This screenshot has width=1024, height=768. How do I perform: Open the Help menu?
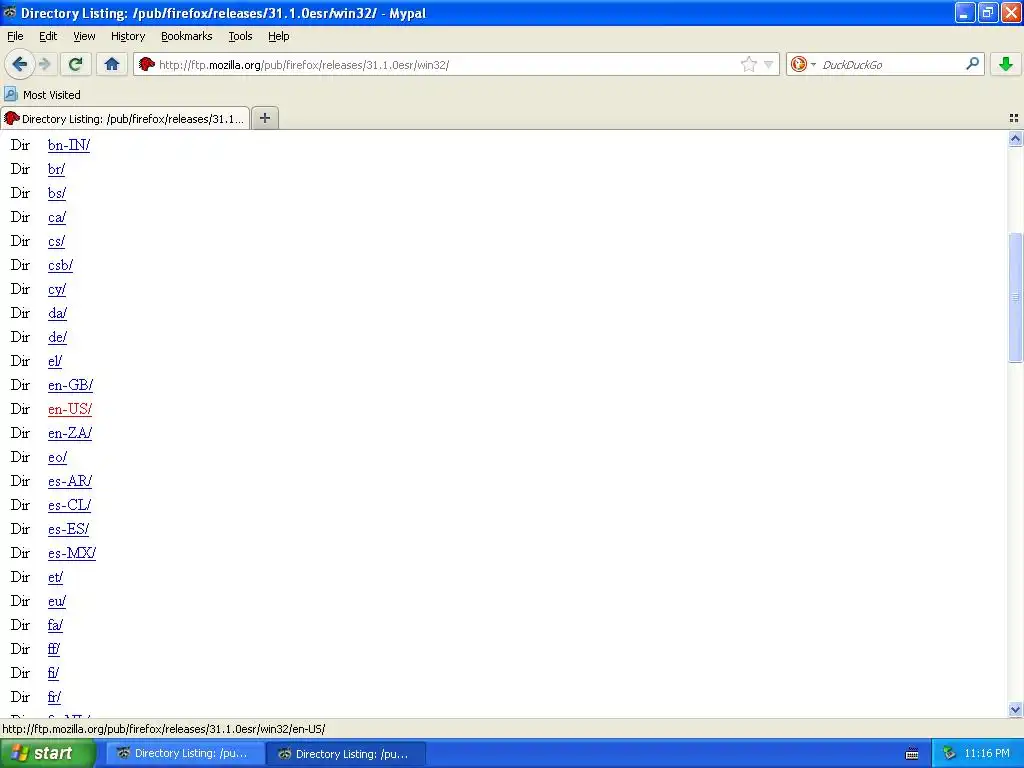(278, 36)
